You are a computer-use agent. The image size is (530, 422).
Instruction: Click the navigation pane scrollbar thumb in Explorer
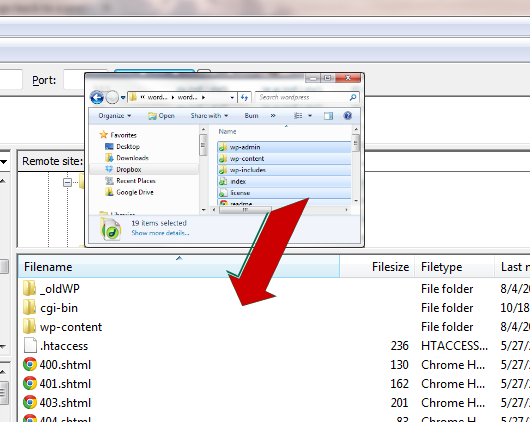coord(203,145)
